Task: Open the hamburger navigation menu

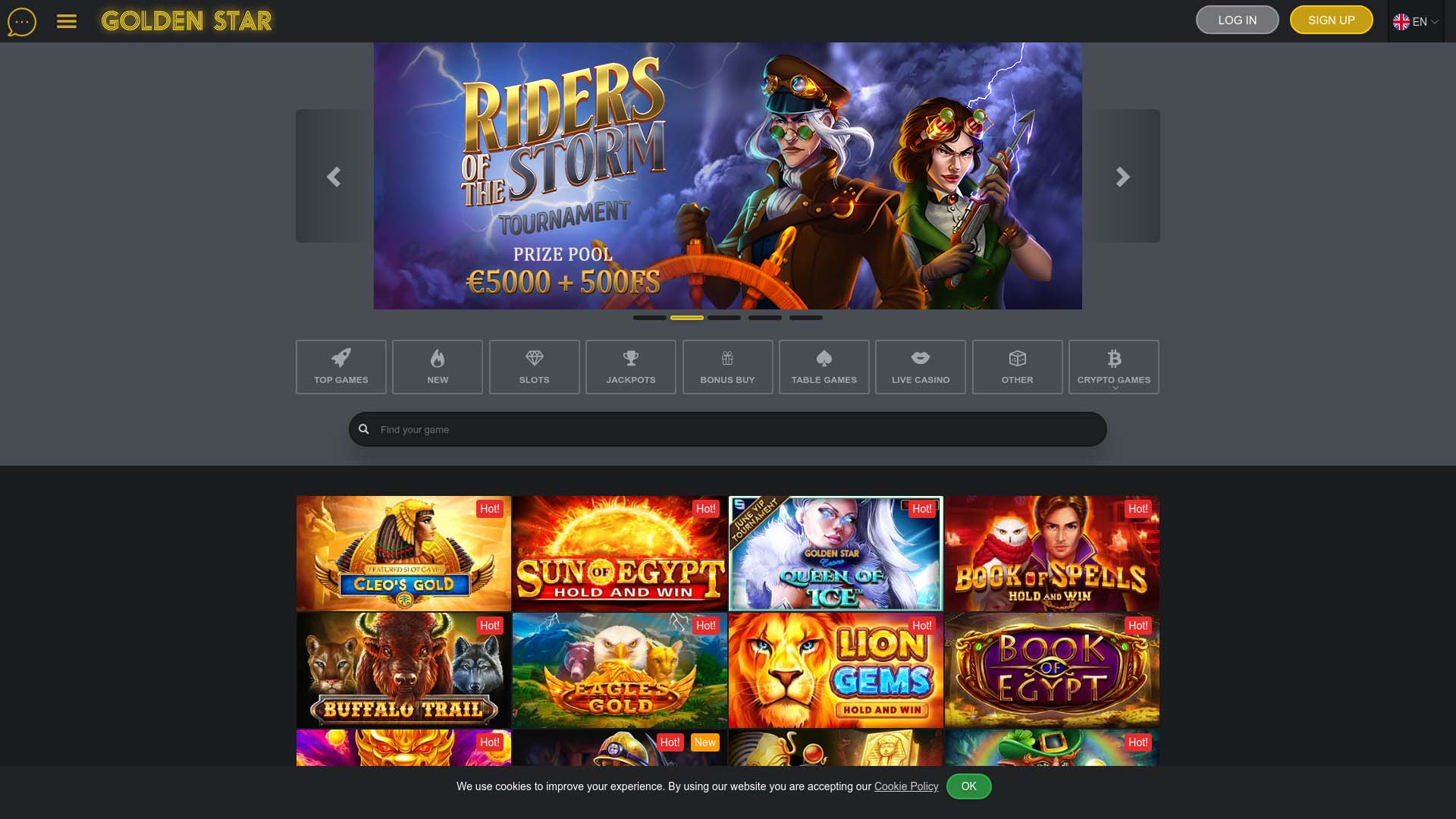Action: pyautogui.click(x=67, y=20)
